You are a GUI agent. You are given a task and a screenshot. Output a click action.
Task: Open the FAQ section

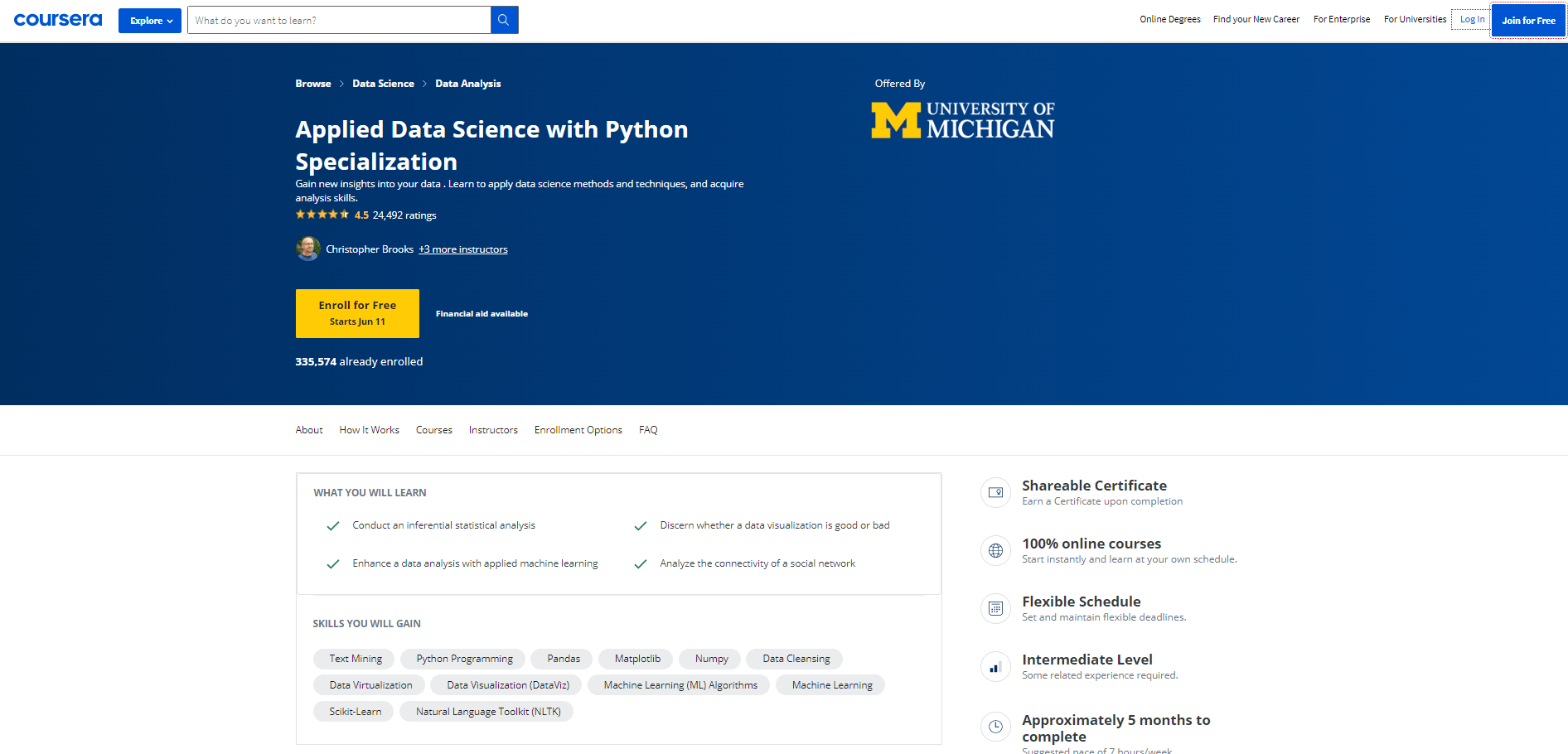click(647, 429)
